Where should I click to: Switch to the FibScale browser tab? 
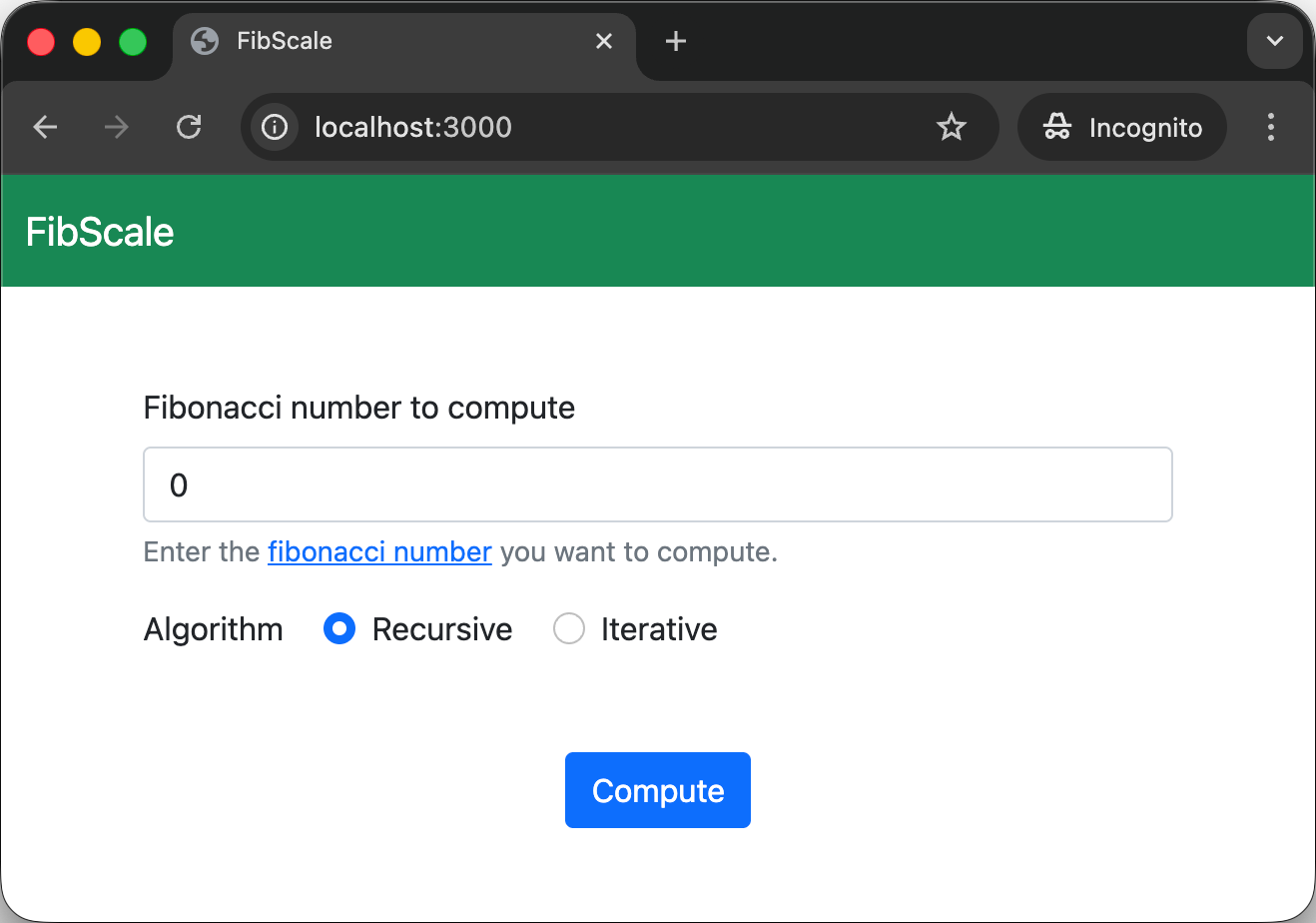pyautogui.click(x=379, y=41)
